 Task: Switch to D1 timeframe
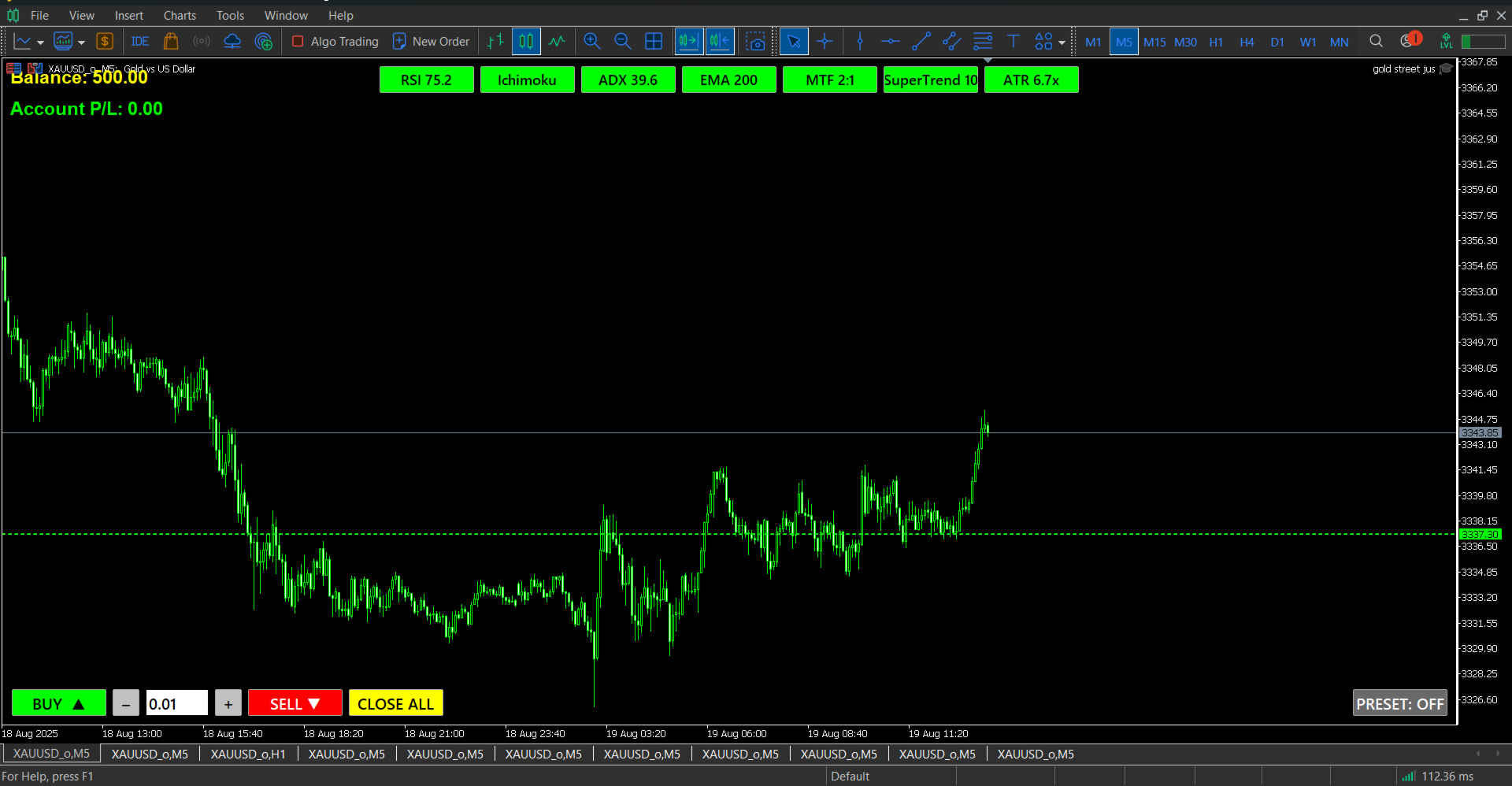1277,42
